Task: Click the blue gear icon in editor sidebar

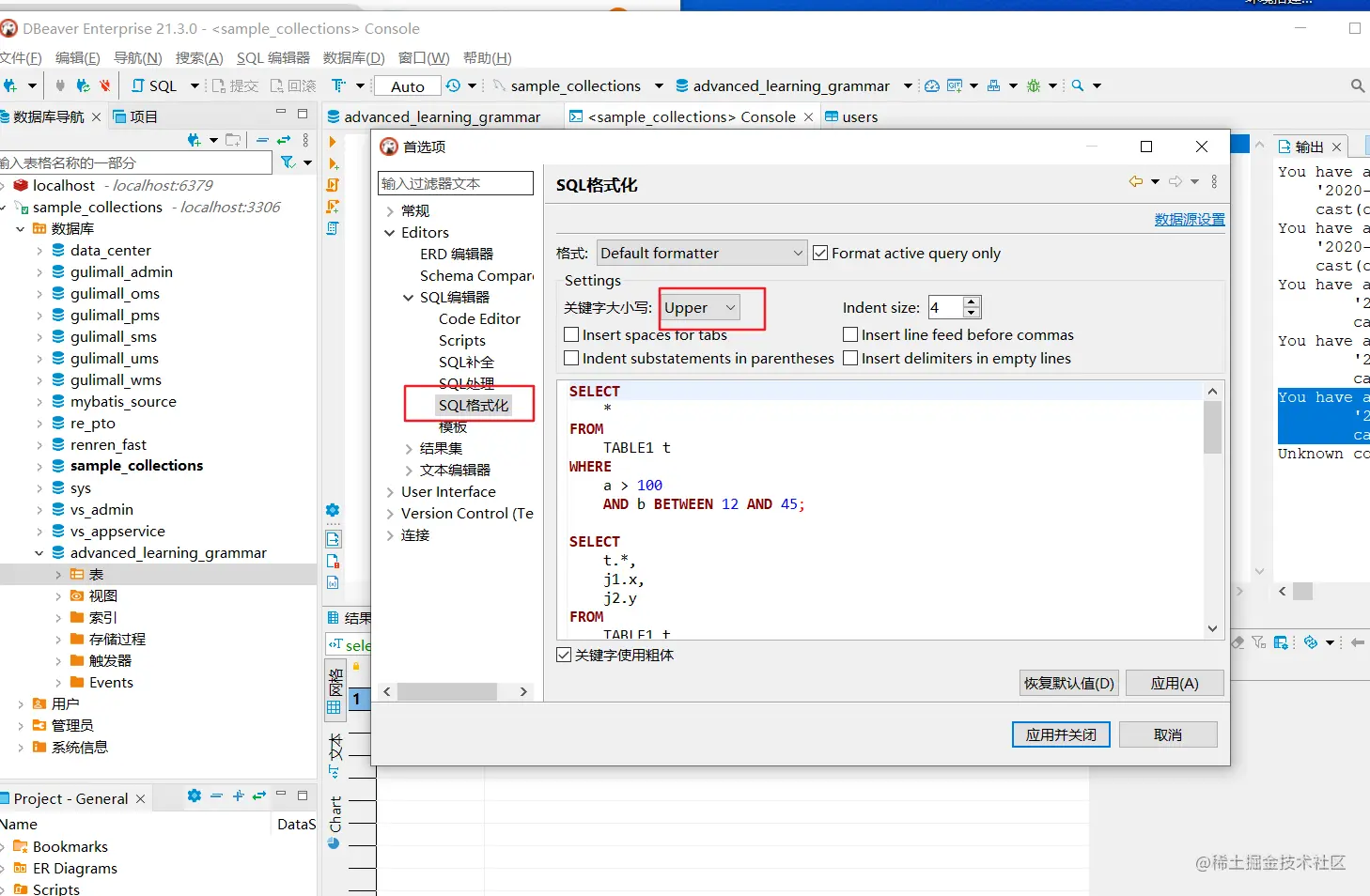Action: 333,510
